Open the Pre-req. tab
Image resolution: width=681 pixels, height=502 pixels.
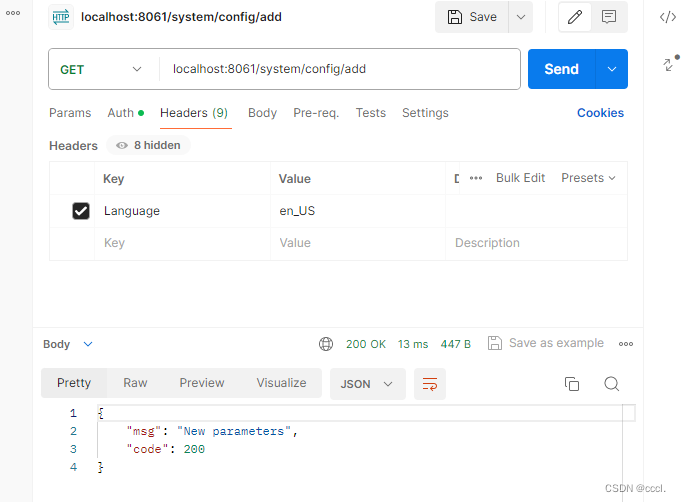tap(316, 113)
